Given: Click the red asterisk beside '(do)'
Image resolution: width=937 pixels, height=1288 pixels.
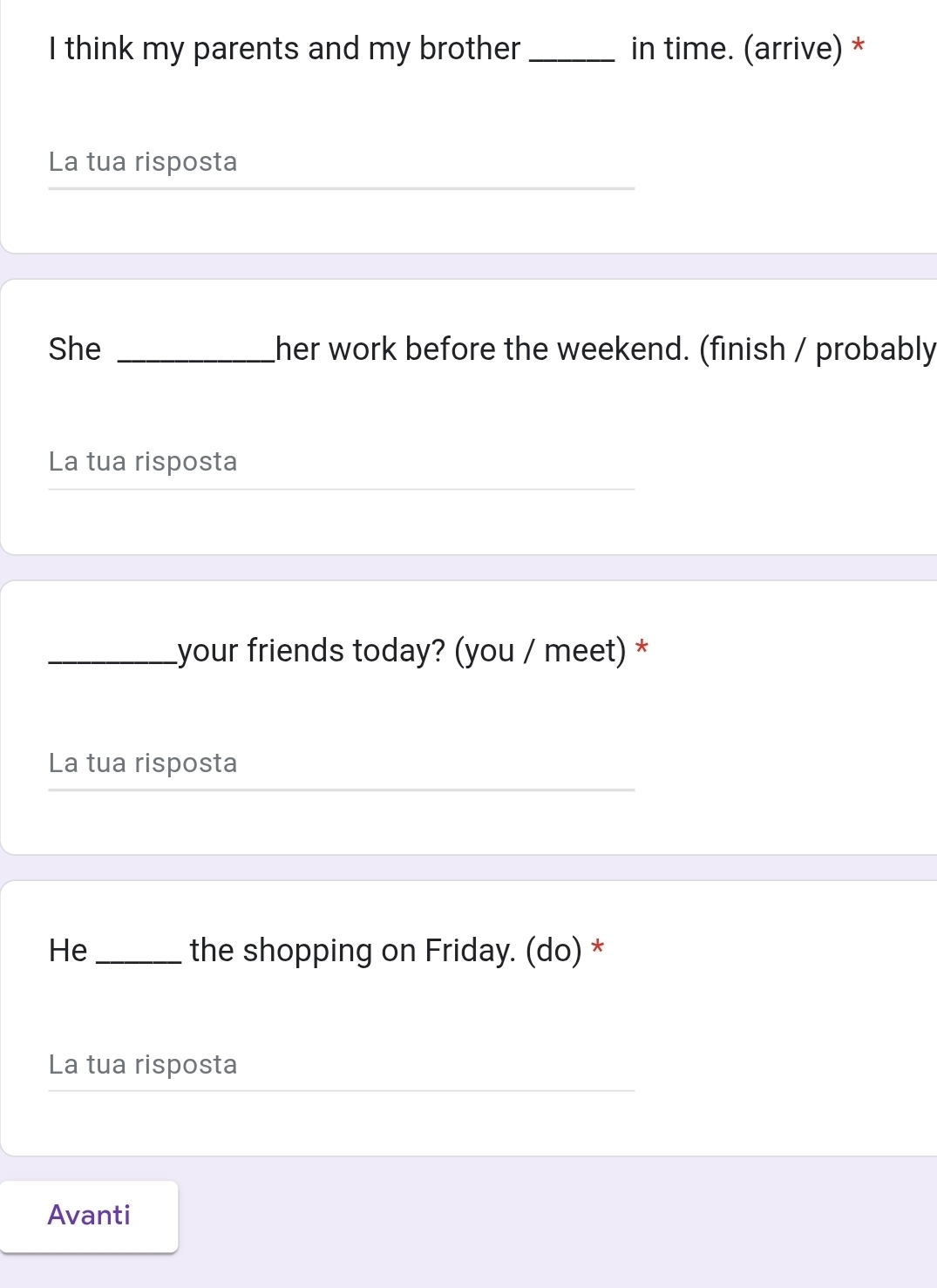Looking at the screenshot, I should point(598,948).
